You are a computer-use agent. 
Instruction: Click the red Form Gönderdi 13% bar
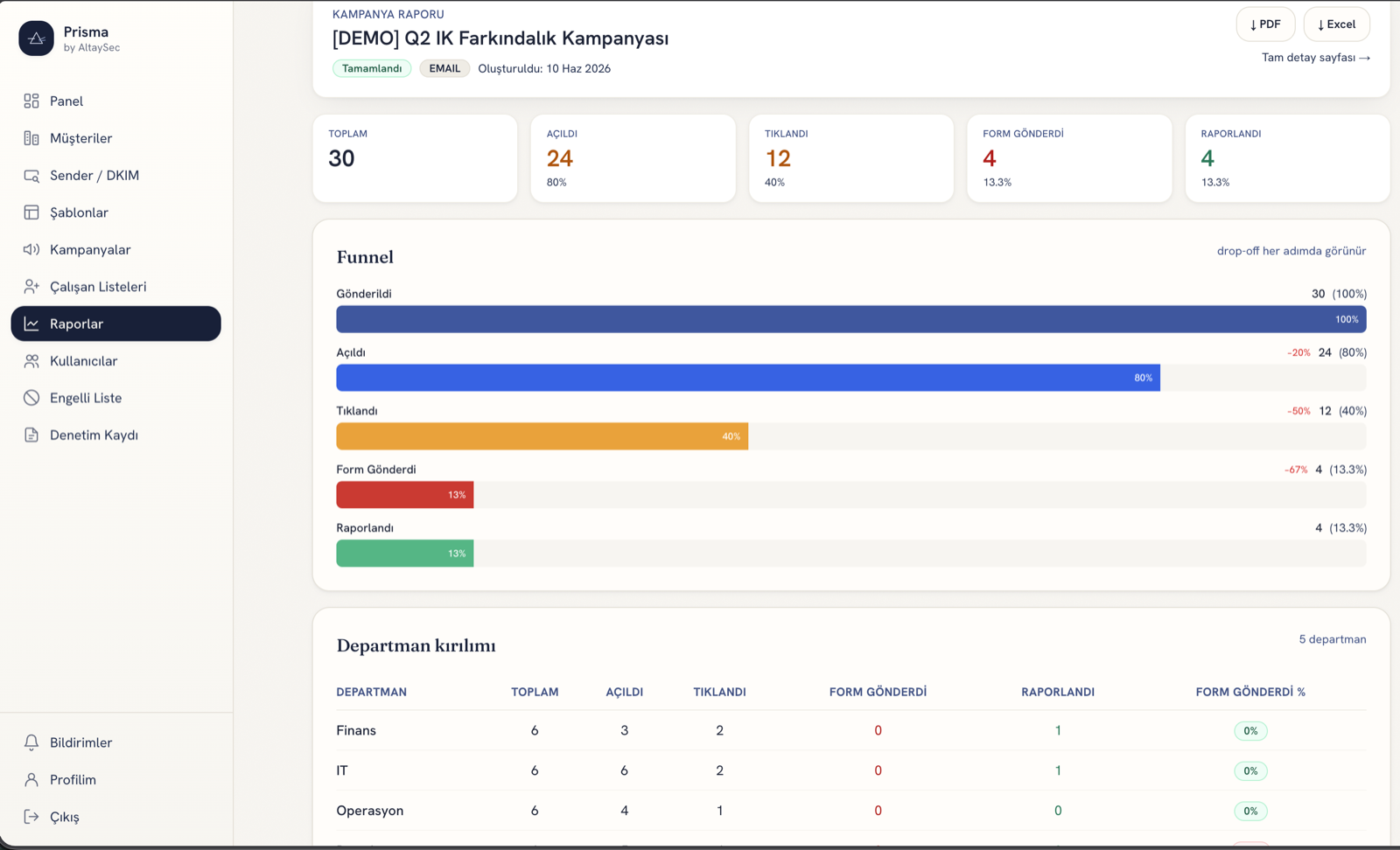pyautogui.click(x=405, y=495)
